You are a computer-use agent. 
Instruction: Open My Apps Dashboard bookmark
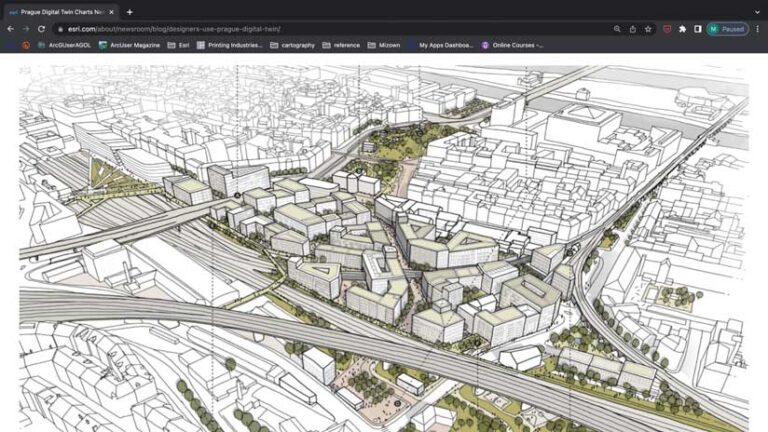(440, 45)
